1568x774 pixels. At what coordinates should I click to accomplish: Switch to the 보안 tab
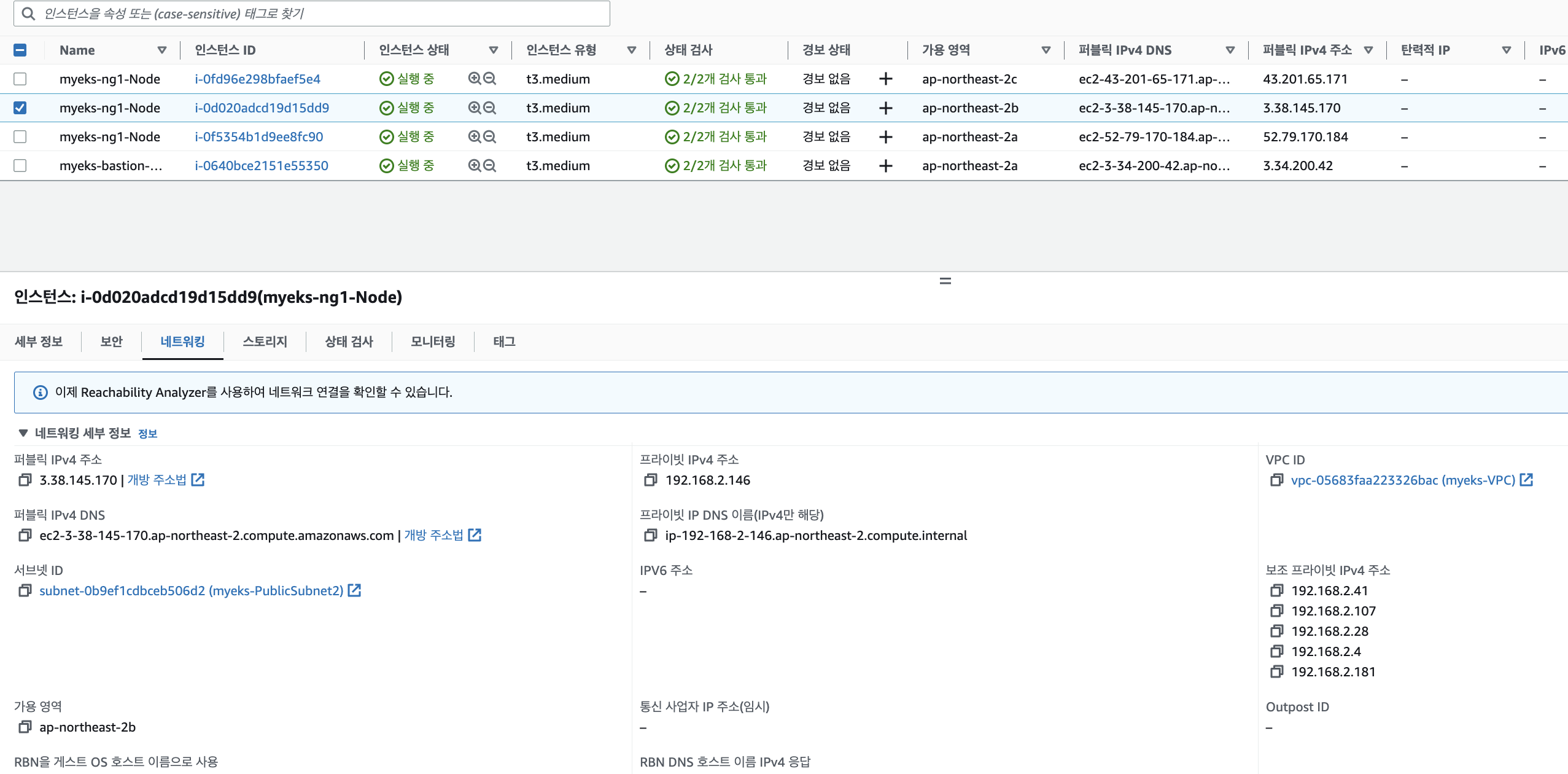(x=111, y=342)
